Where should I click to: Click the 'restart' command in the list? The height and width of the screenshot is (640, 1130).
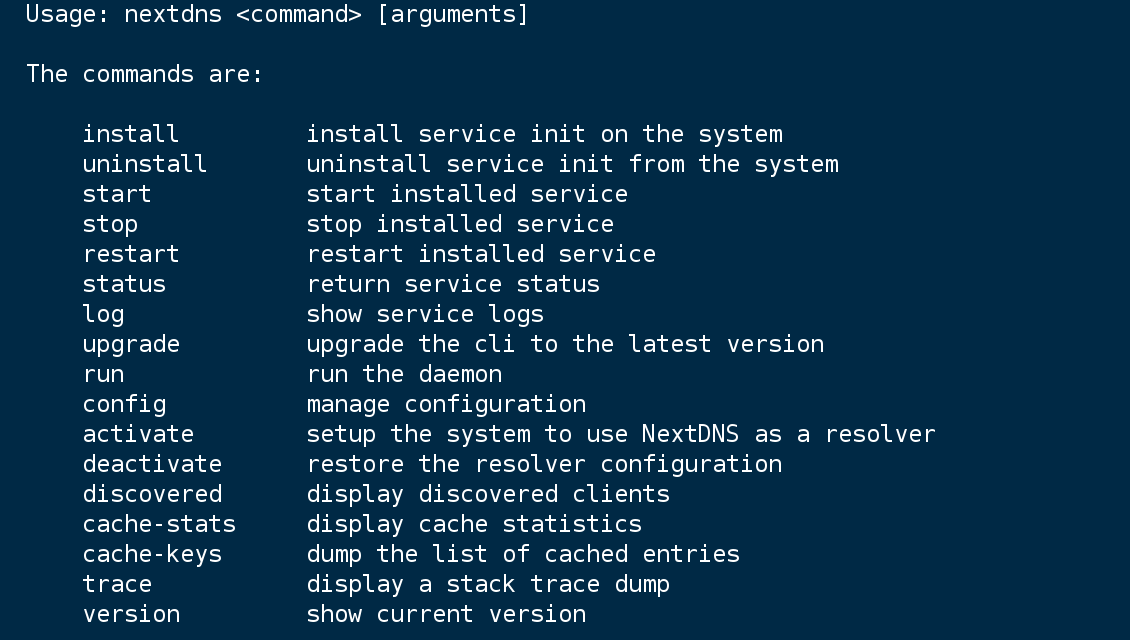[x=130, y=254]
